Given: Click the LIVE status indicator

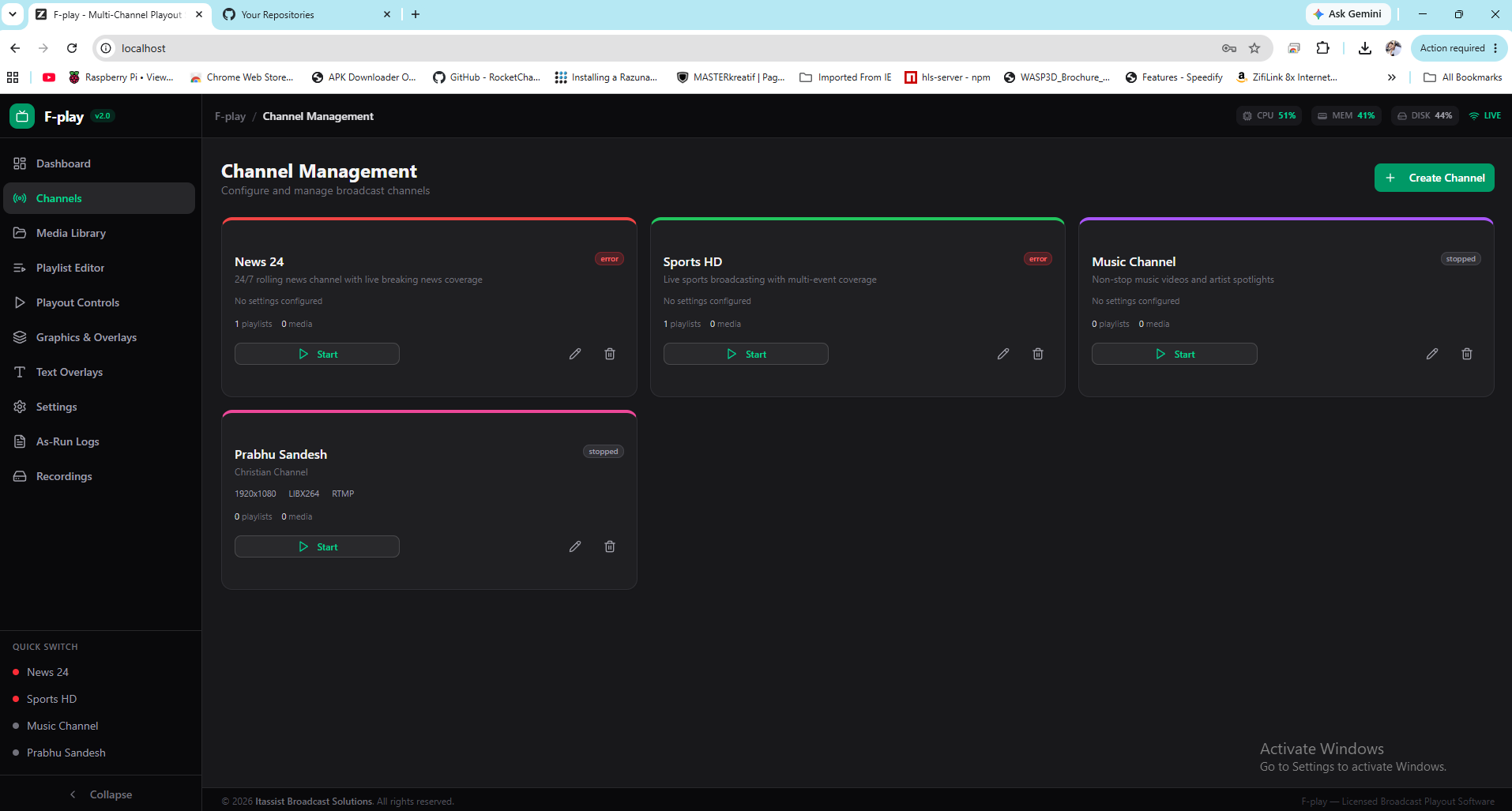Looking at the screenshot, I should [x=1485, y=115].
